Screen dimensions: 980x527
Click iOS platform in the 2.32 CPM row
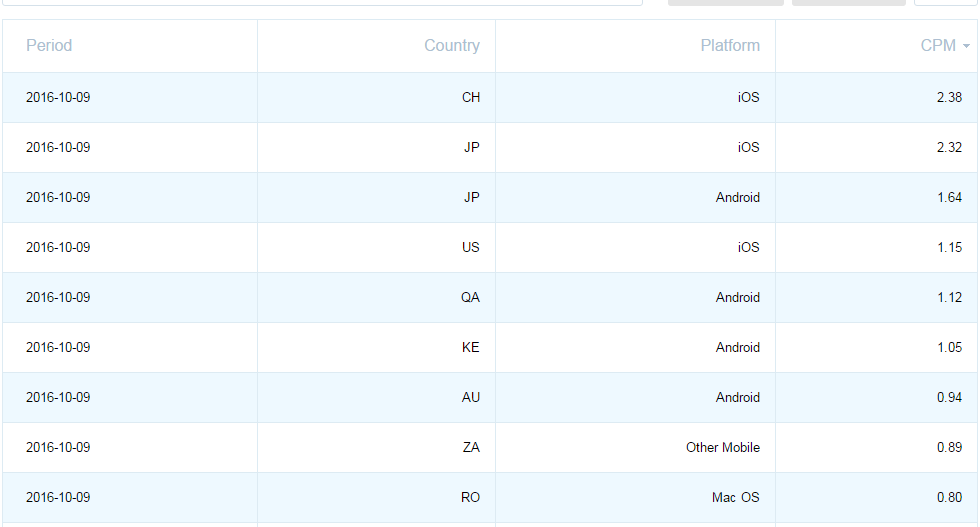[748, 148]
